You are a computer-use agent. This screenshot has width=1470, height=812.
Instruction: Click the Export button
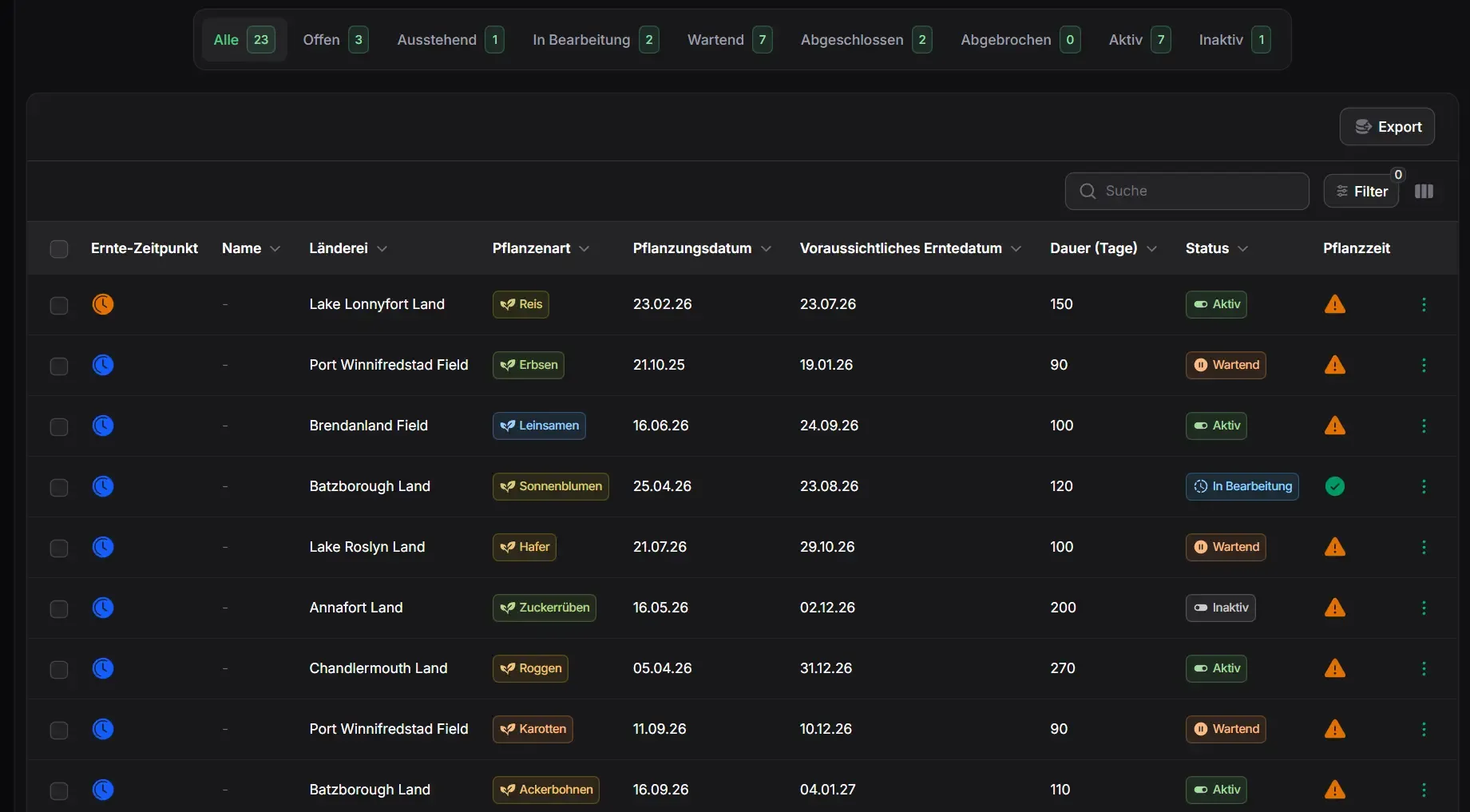pos(1387,127)
